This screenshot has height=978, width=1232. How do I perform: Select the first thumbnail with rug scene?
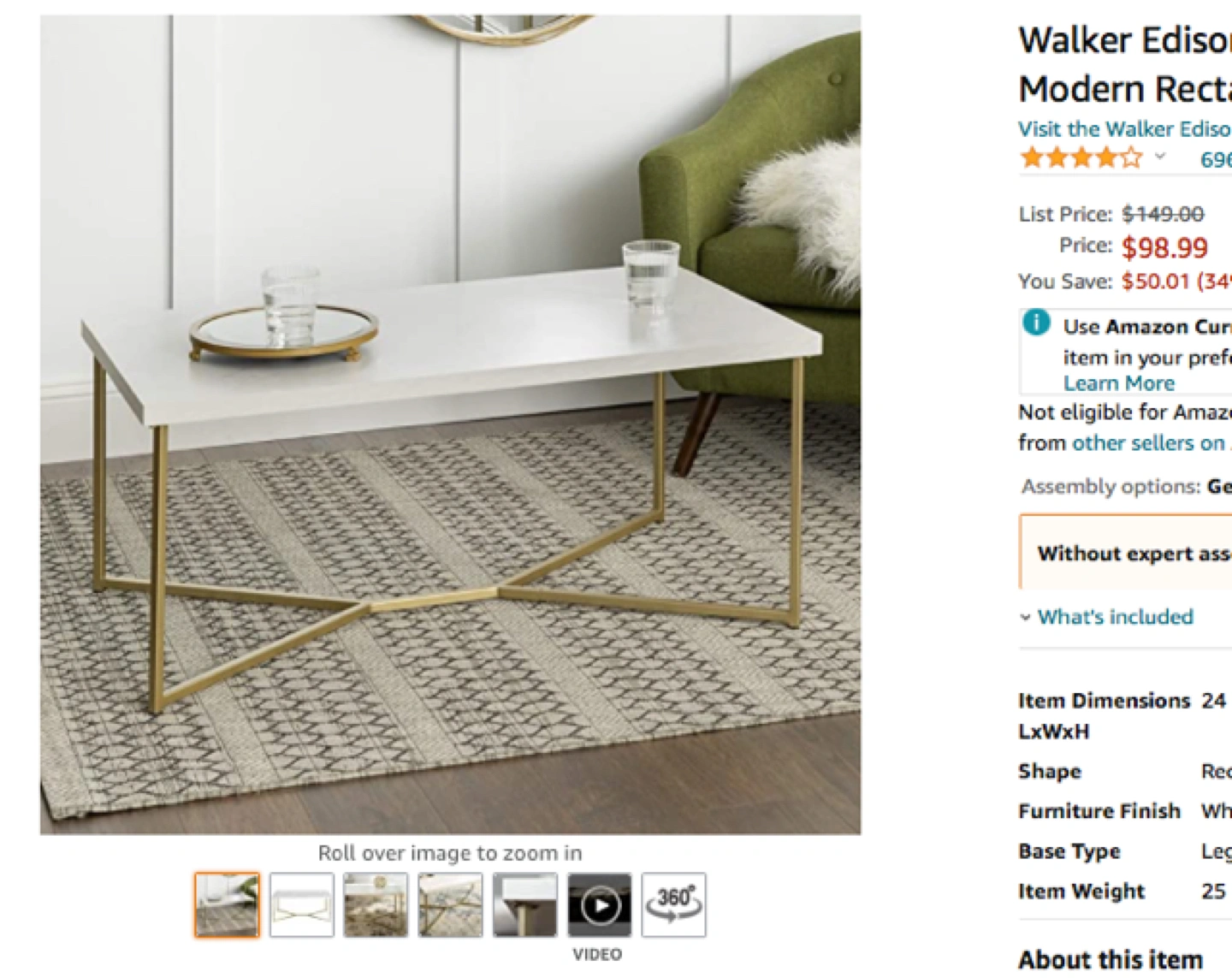tap(227, 904)
